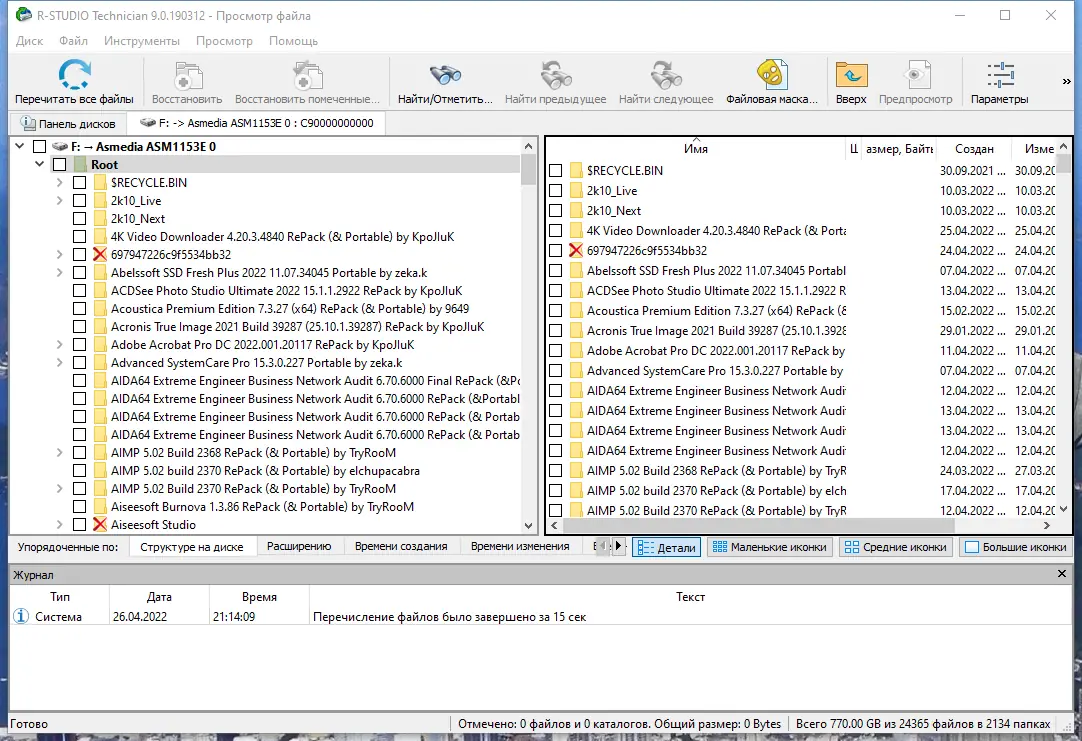Check AIMP 5.02 Build 2368 checkbox in tree
Viewport: 1082px width, 741px height.
click(79, 453)
